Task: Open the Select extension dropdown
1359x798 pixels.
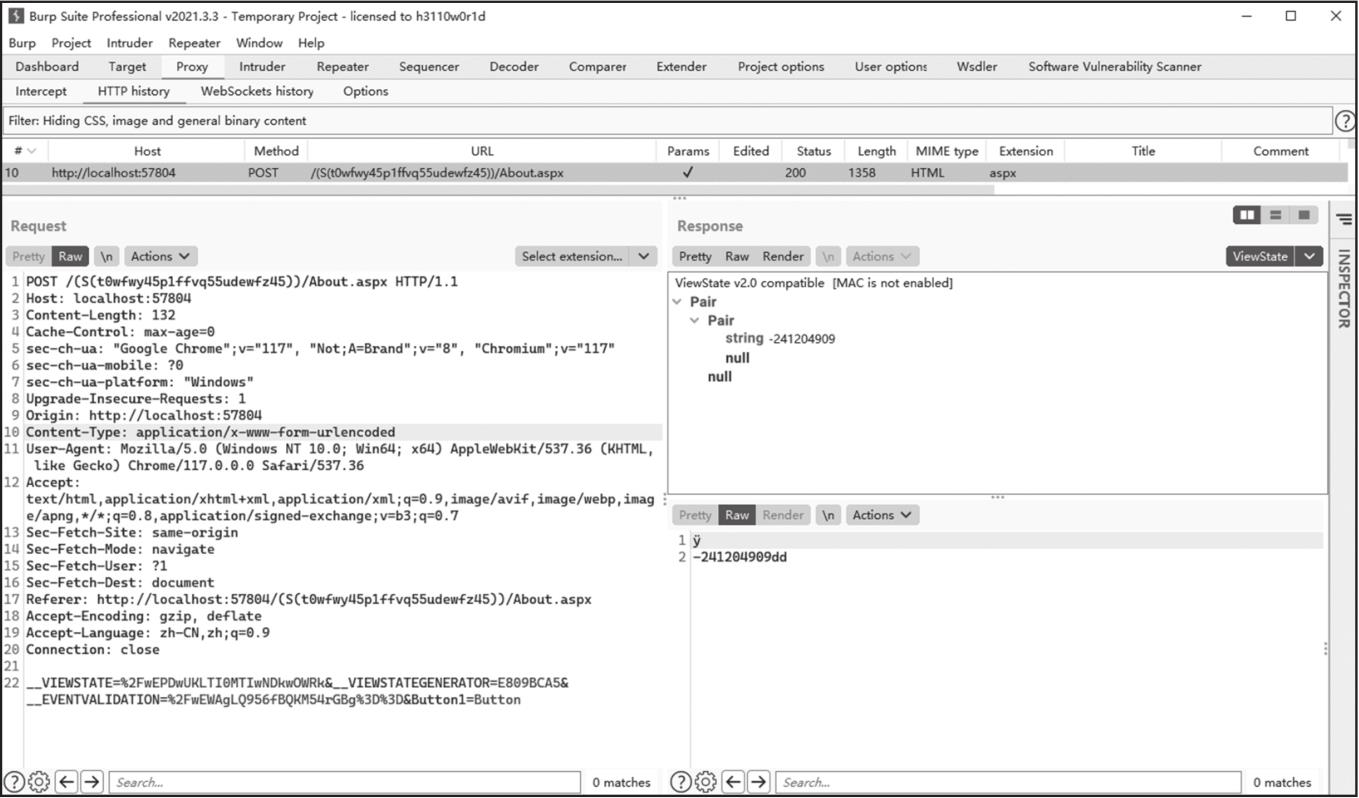Action: [x=572, y=256]
